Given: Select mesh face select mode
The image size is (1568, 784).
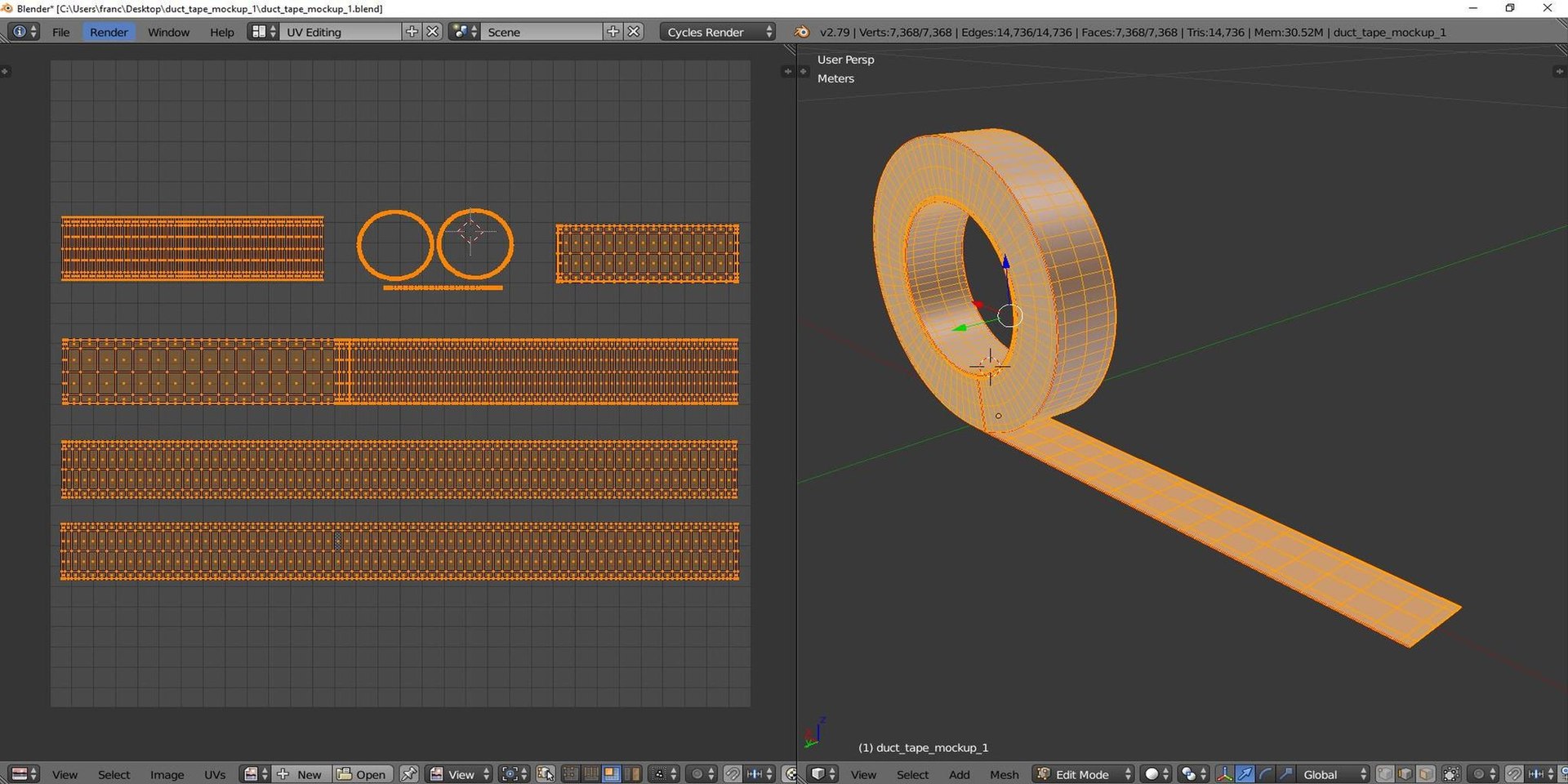Looking at the screenshot, I should pyautogui.click(x=1426, y=774).
